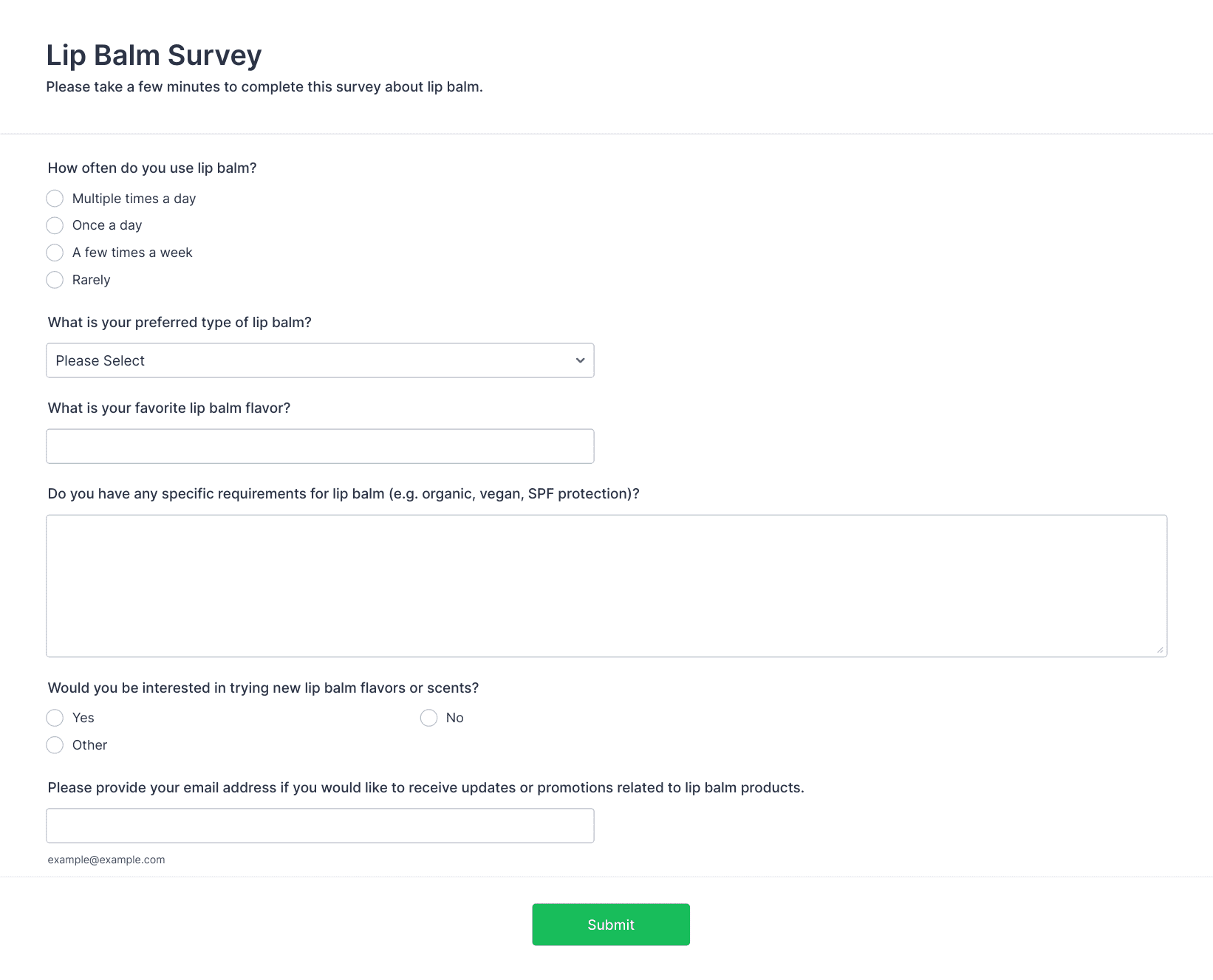Click the email address input field
The height and width of the screenshot is (980, 1213).
coord(320,826)
